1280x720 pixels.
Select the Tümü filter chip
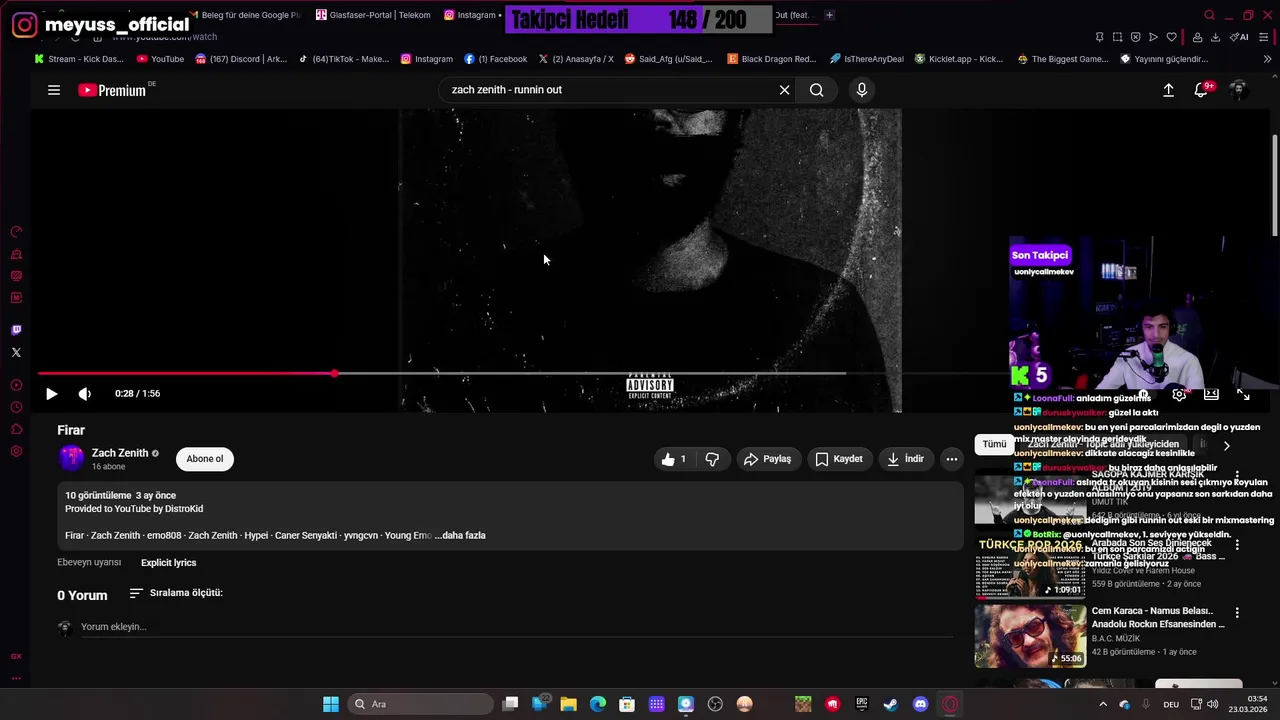click(x=994, y=444)
